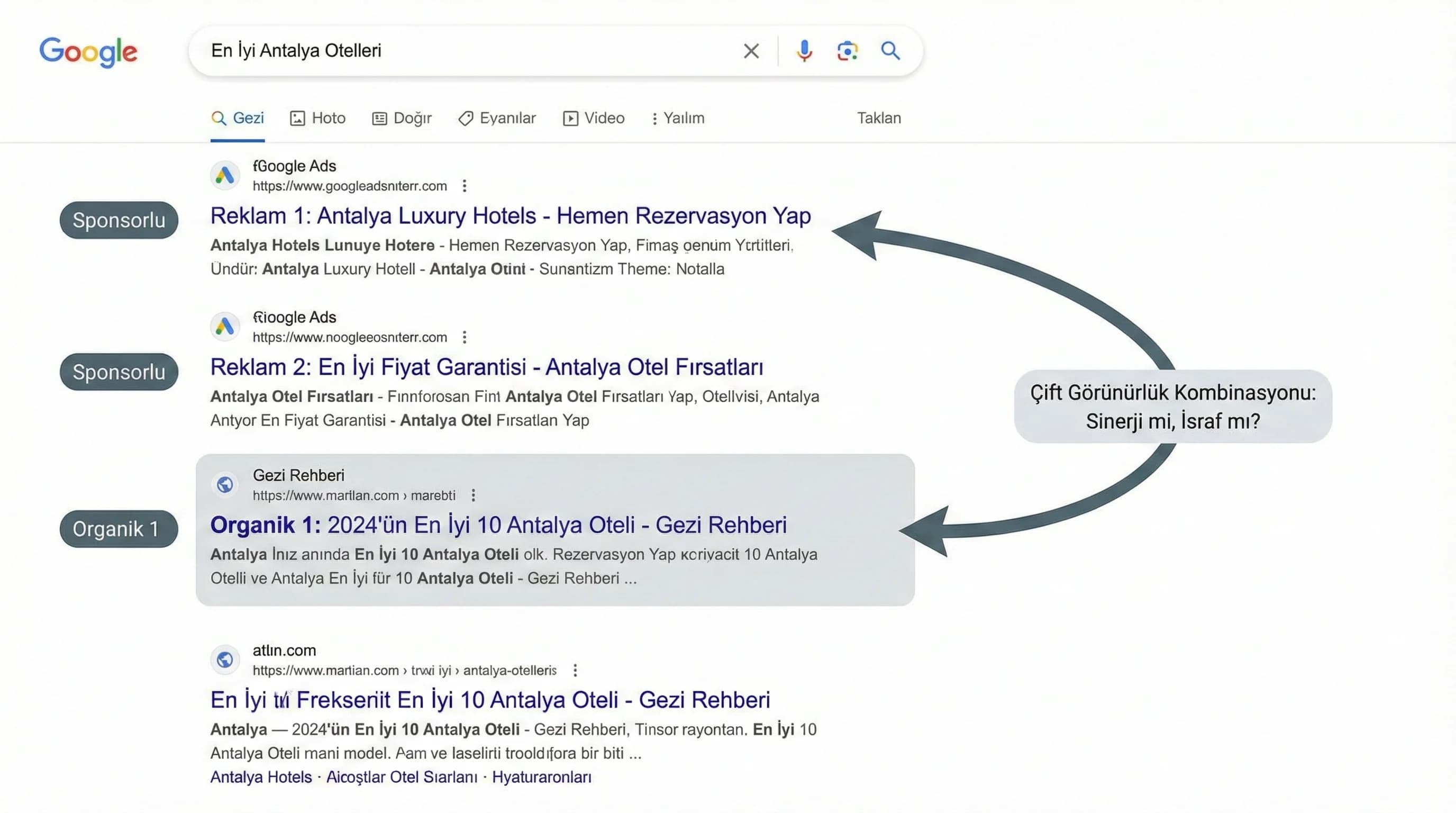The width and height of the screenshot is (1456, 813).
Task: Open the Doğır tab
Action: click(x=402, y=118)
